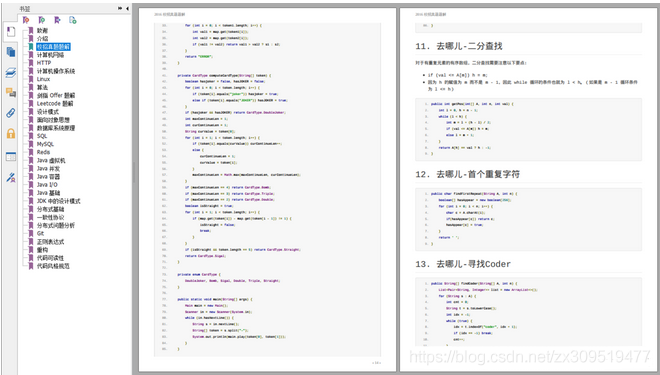The width and height of the screenshot is (660, 375).
Task: Click first bookmark toolbar icon with red mark
Action: (x=26, y=20)
